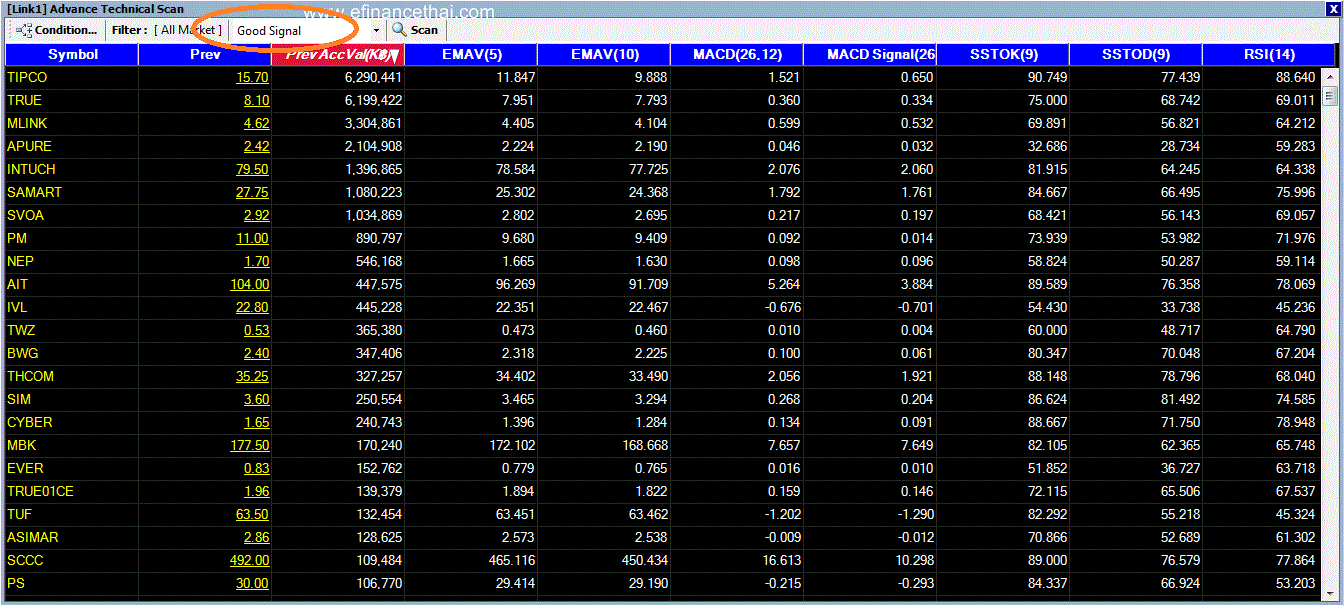Sort by the Symbol column header
The height and width of the screenshot is (606, 1344).
point(72,54)
